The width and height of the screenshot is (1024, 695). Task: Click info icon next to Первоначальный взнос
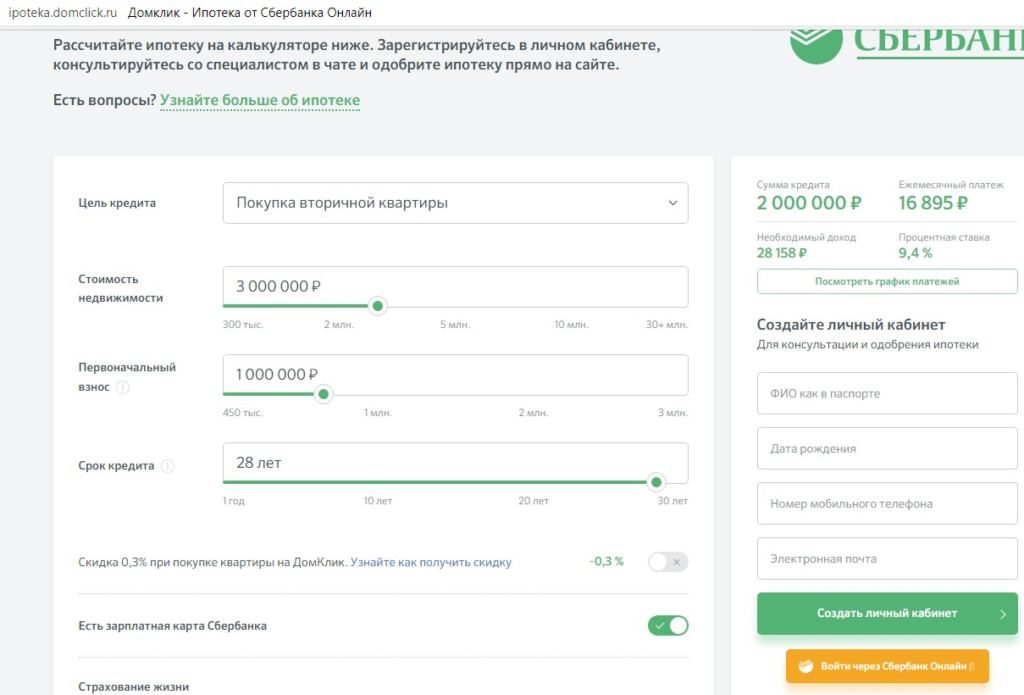point(123,387)
